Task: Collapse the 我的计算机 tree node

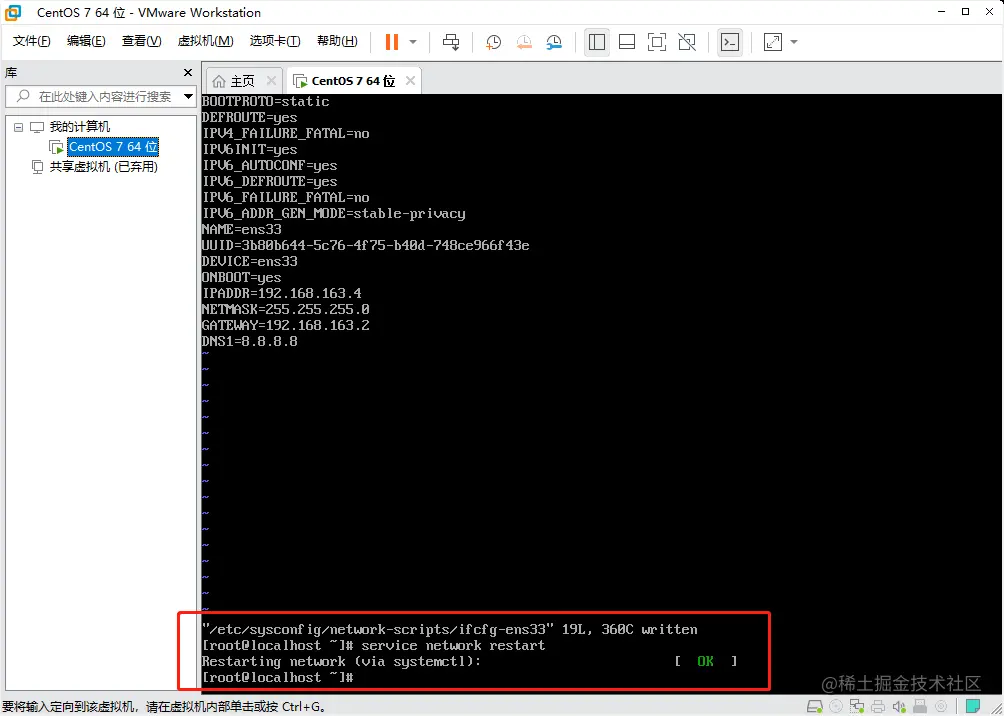Action: click(x=18, y=127)
